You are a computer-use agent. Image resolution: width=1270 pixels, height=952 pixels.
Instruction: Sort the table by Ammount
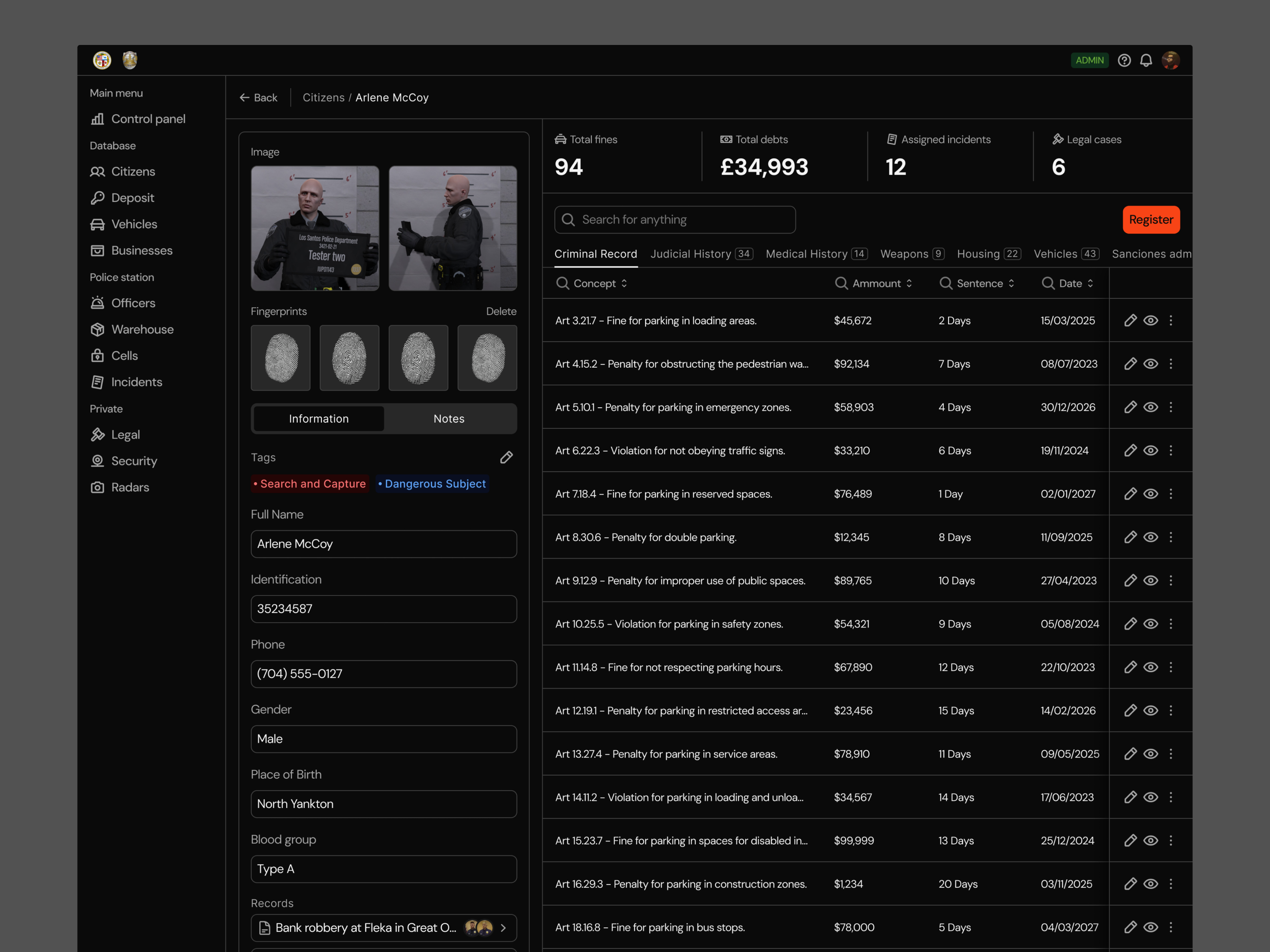[x=909, y=283]
